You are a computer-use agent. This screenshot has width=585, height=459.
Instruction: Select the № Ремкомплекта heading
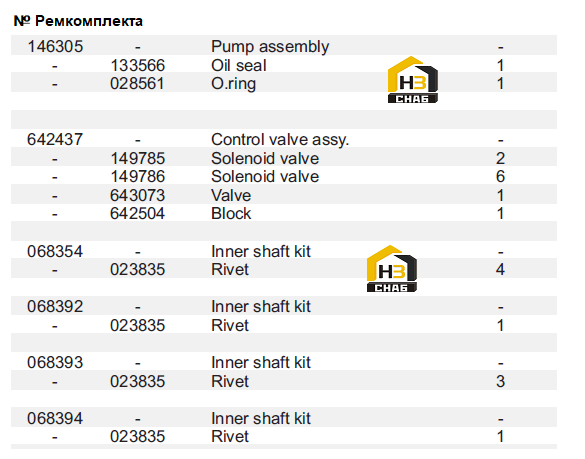pyautogui.click(x=78, y=21)
